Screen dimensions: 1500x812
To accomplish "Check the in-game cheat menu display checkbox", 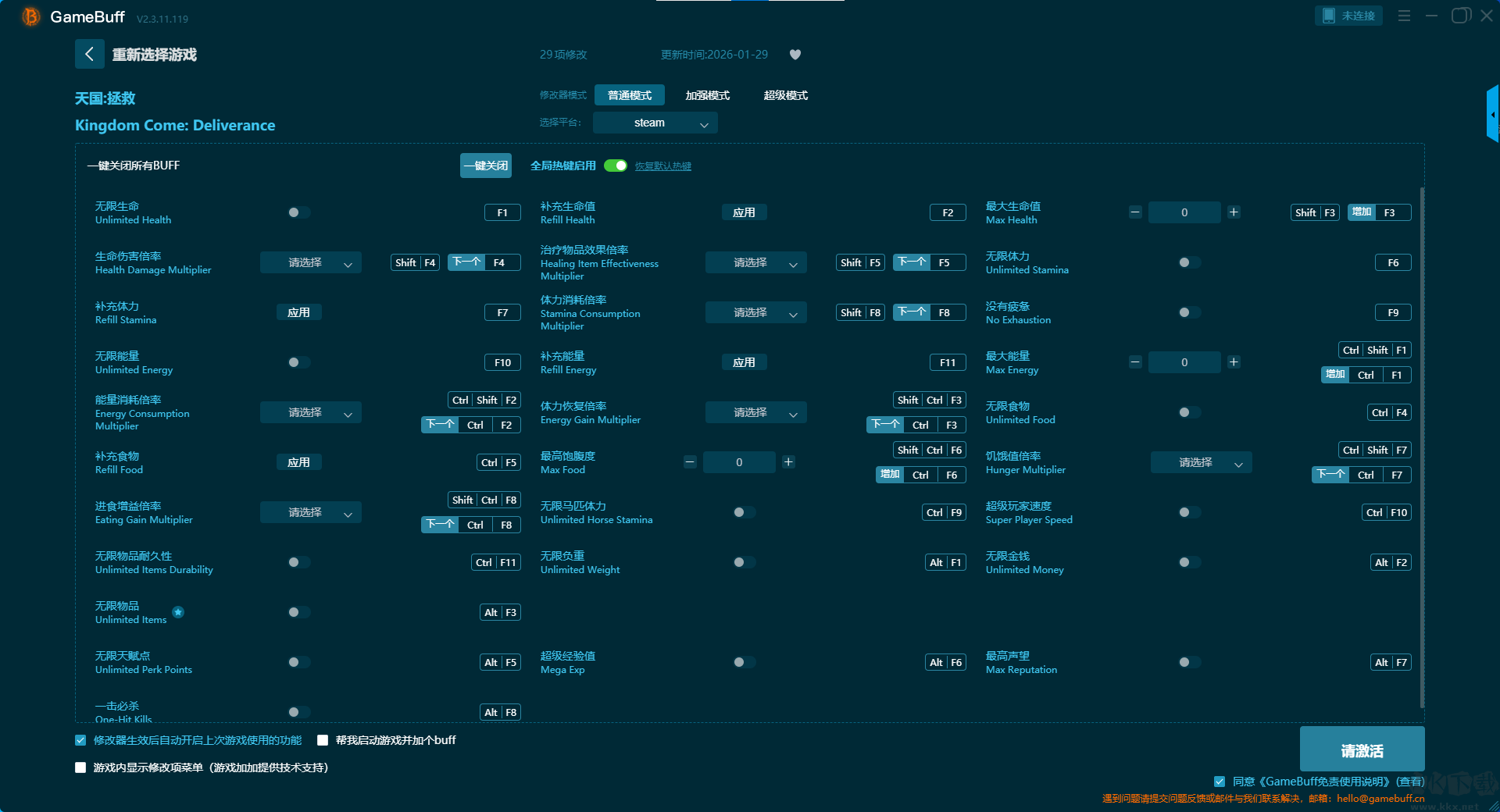I will click(x=80, y=767).
